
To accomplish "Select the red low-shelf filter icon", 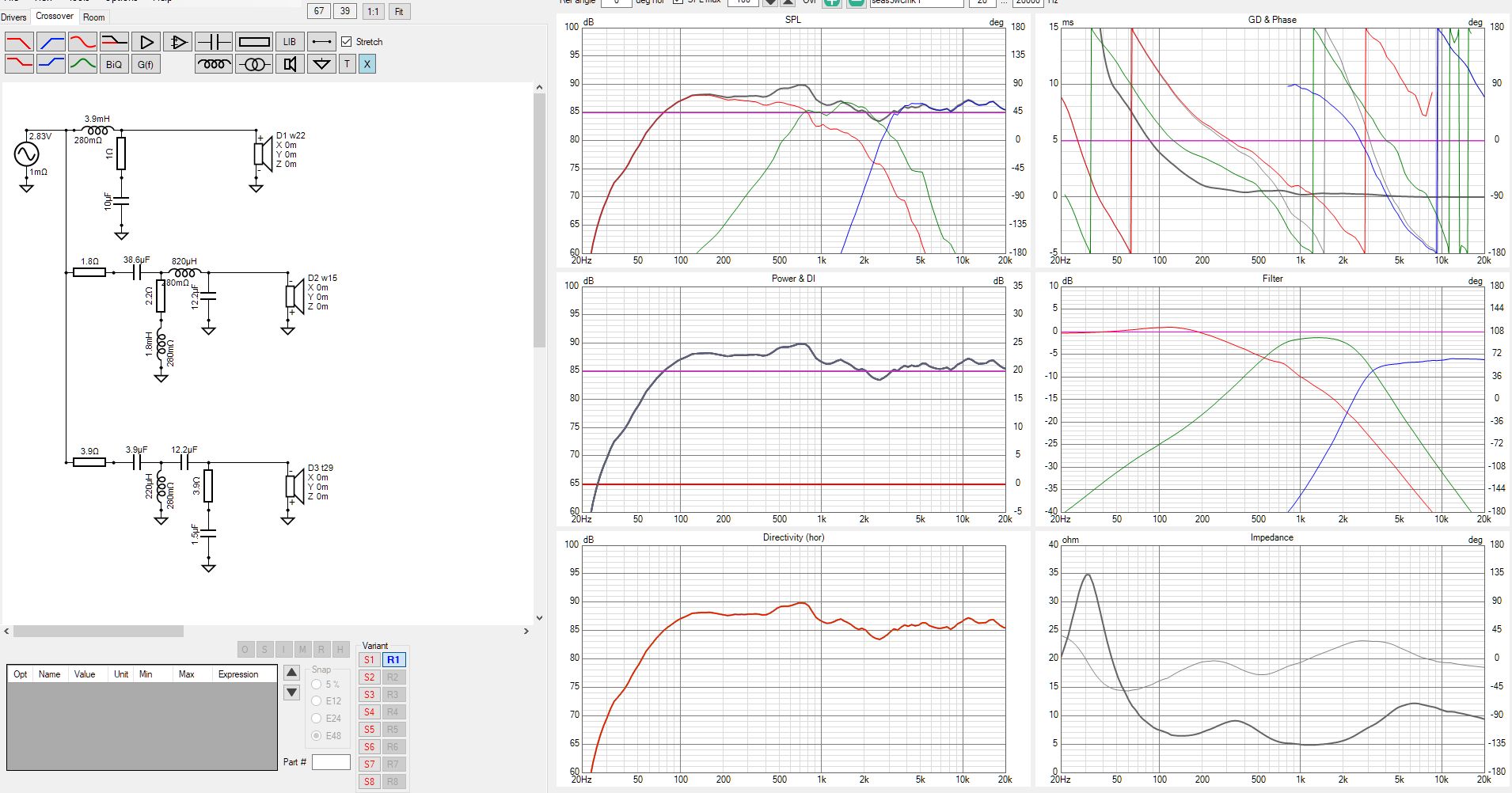I will tap(19, 64).
